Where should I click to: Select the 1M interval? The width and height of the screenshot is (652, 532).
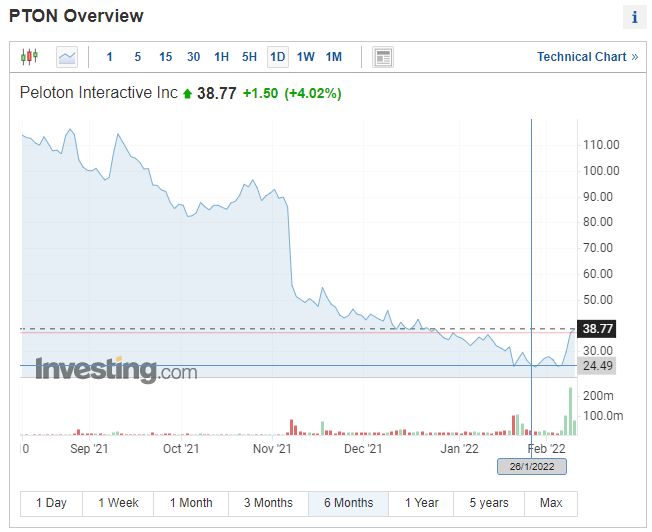[x=333, y=57]
